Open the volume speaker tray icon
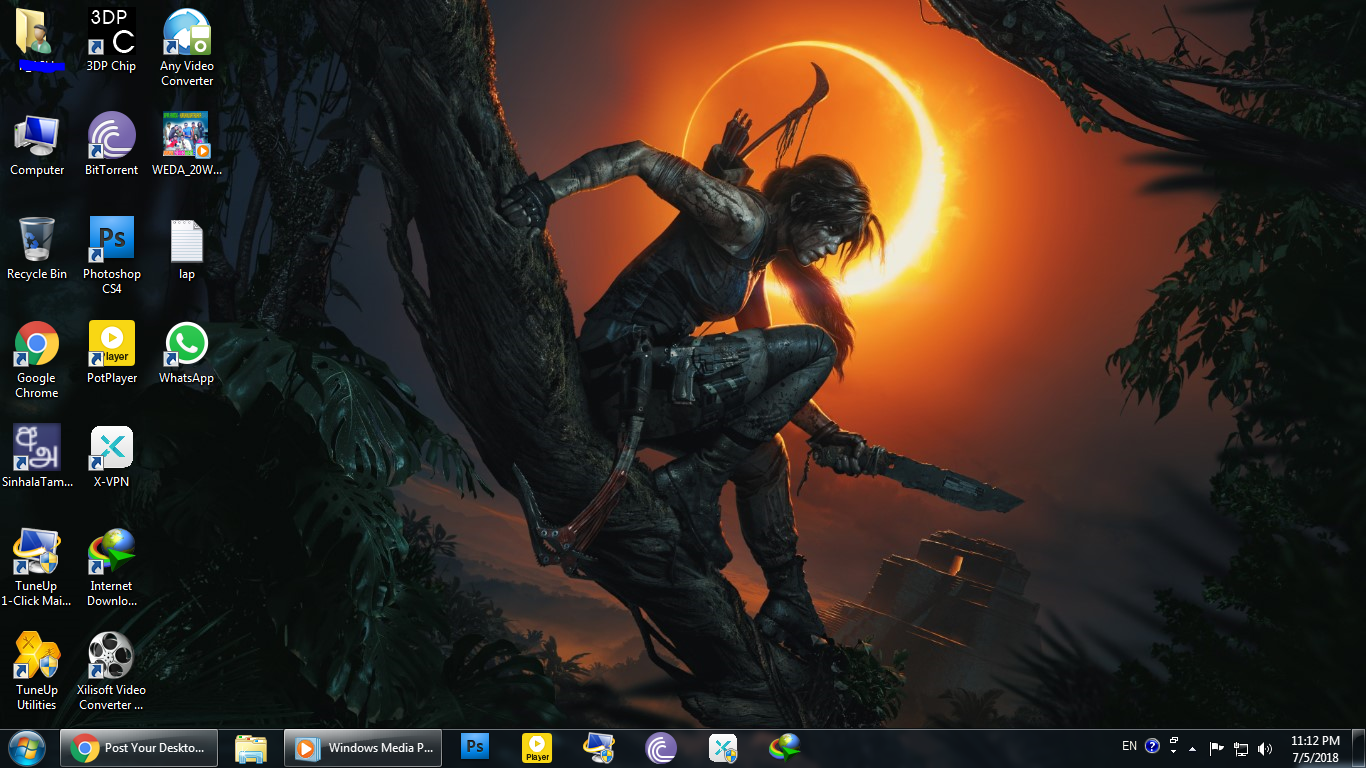The width and height of the screenshot is (1366, 768). 1265,748
